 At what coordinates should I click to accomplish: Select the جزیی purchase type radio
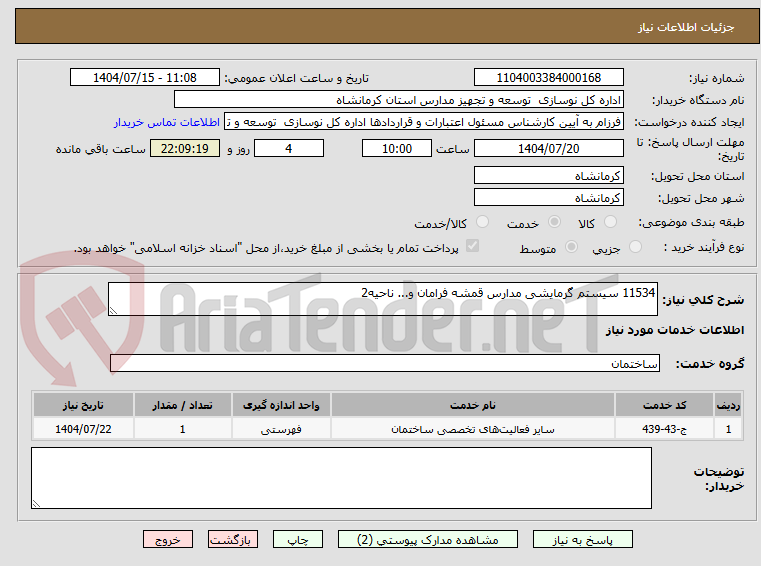(635, 247)
